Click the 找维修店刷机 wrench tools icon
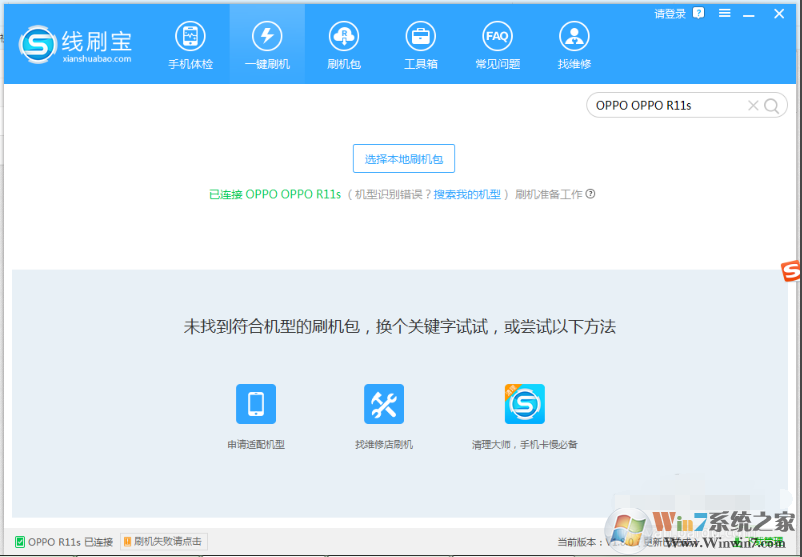 384,404
